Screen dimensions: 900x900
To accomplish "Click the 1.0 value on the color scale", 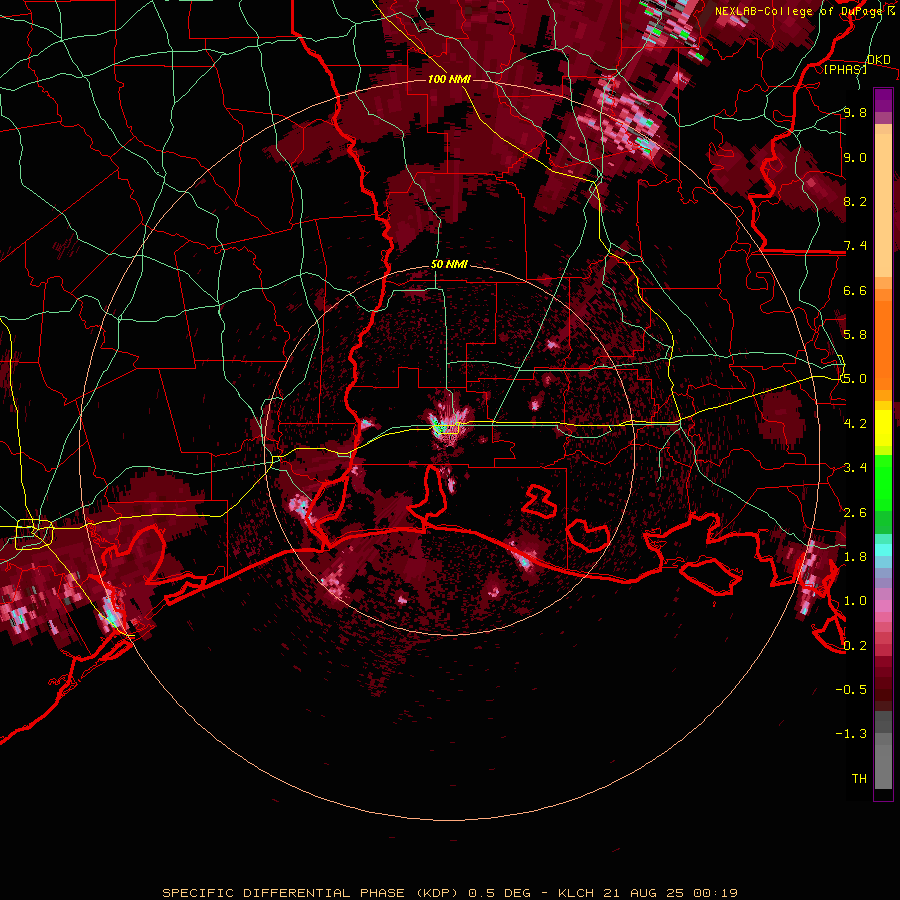I will click(855, 601).
